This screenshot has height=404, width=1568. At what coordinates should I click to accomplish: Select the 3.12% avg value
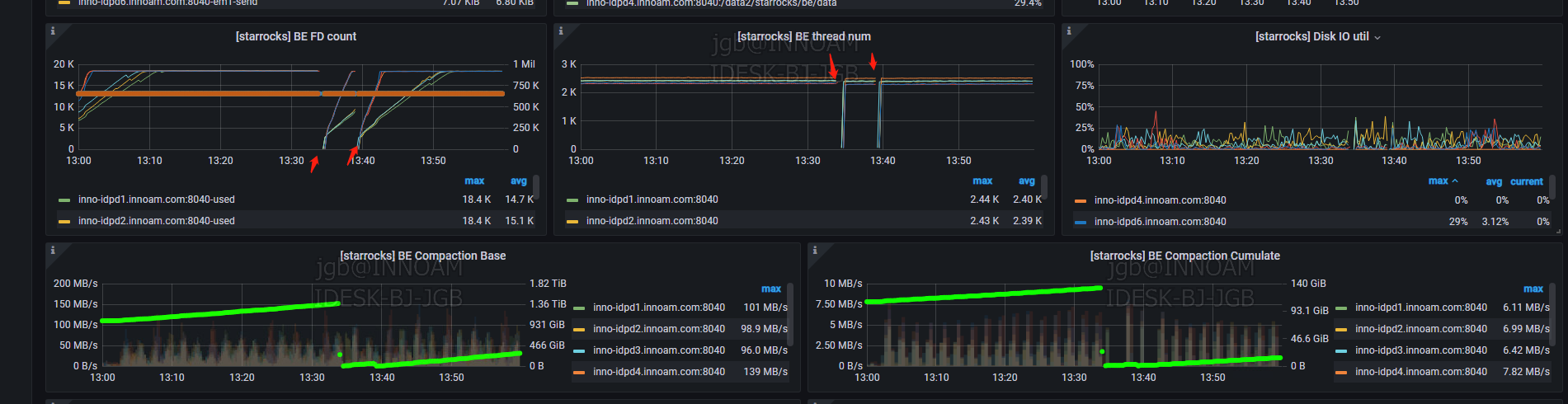tap(1495, 222)
